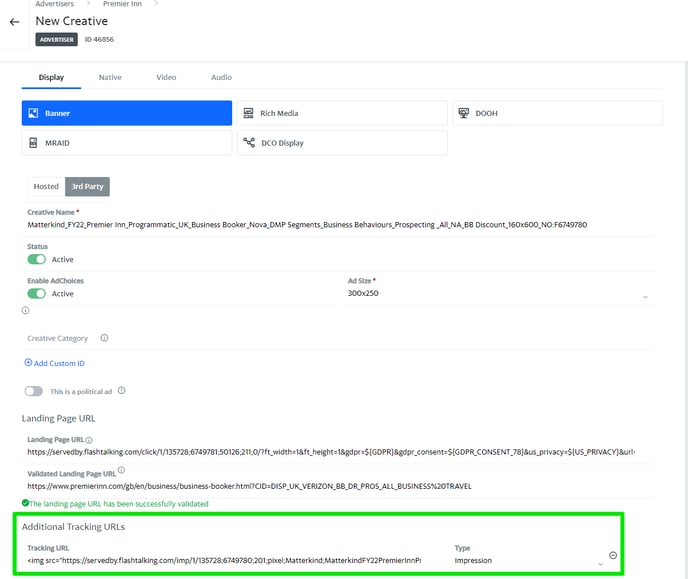Open info icon below Enable AdChoices

click(x=25, y=311)
